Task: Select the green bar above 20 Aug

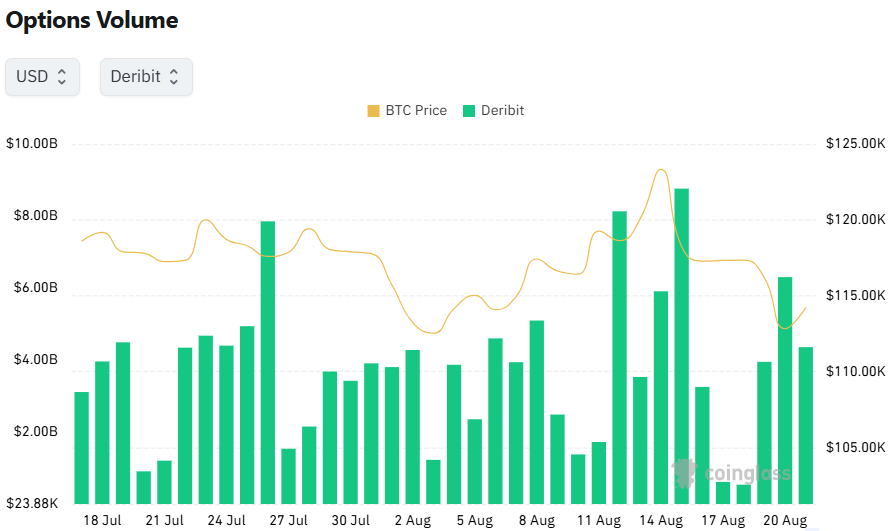Action: [785, 390]
